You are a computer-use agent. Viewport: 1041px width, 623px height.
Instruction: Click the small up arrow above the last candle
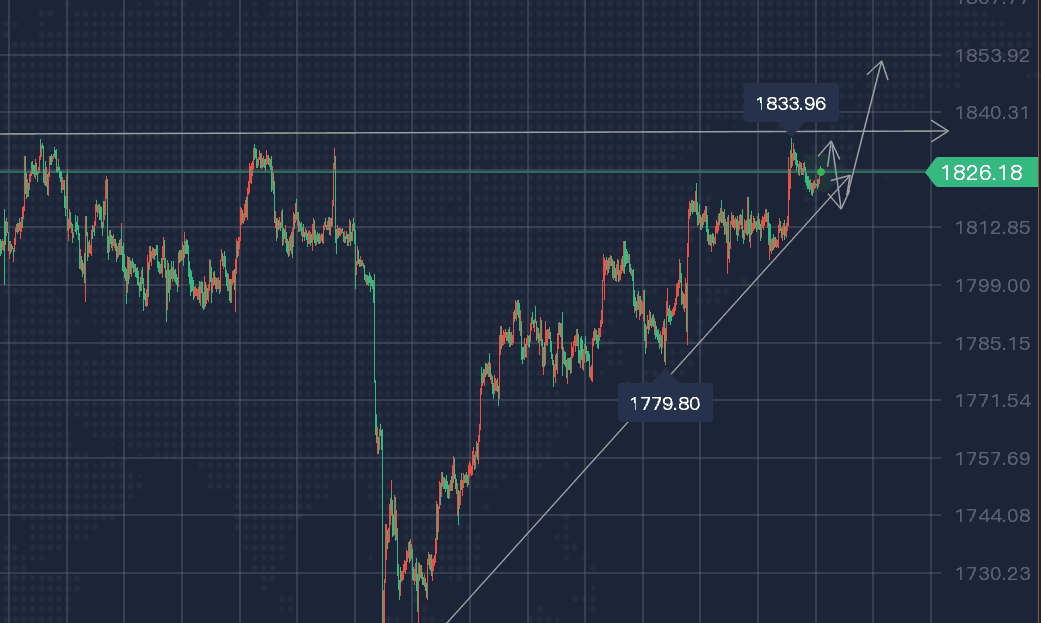click(830, 153)
